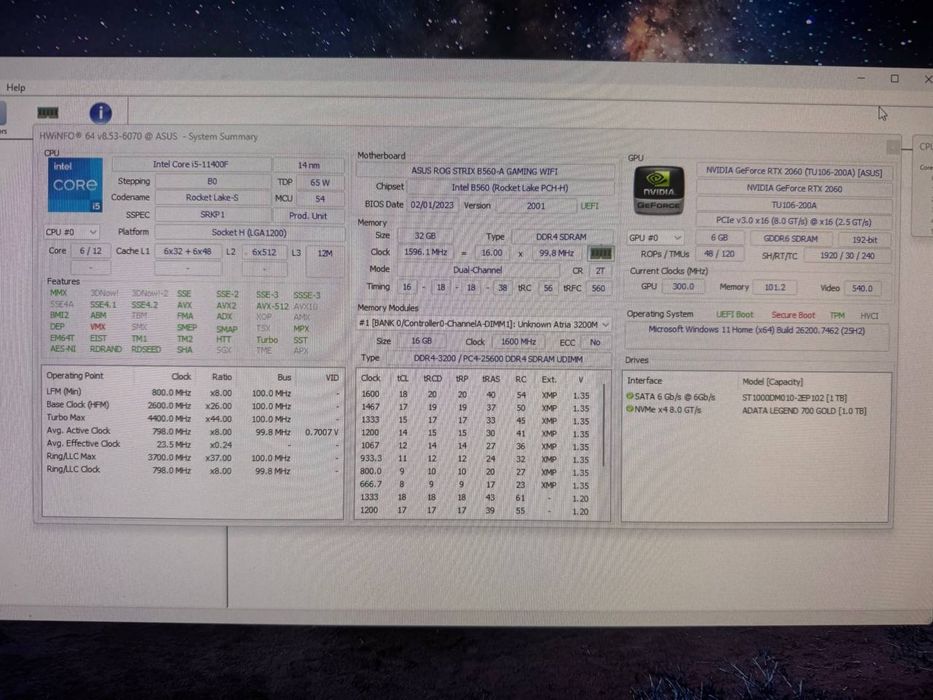
Task: Click the green status icon beside SATA 6 Gb/s
Action: pyautogui.click(x=630, y=396)
